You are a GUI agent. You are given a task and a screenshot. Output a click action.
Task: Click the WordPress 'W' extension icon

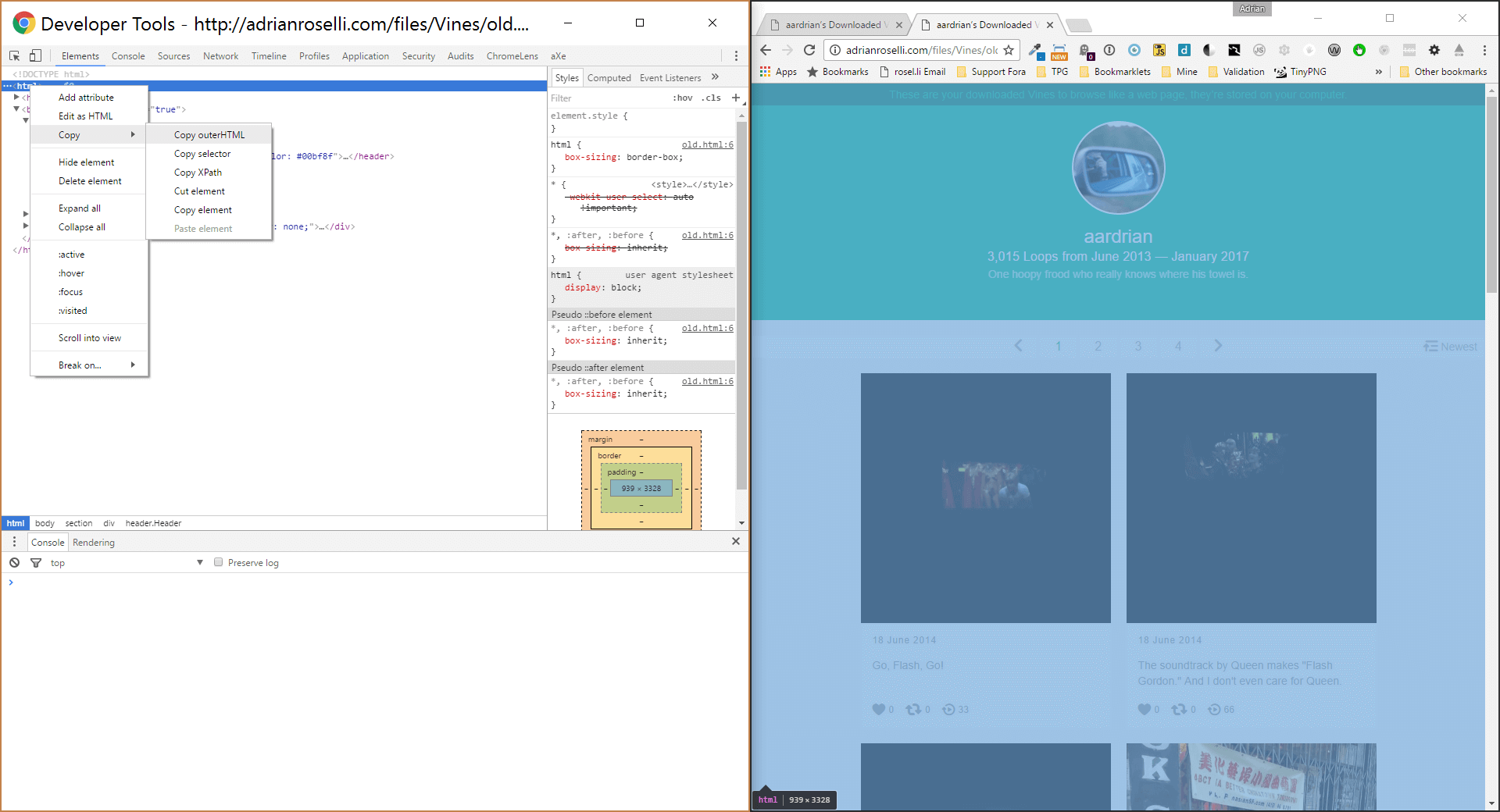point(1334,50)
